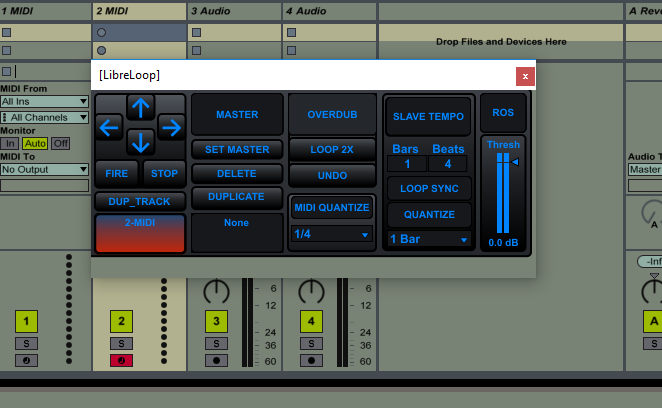The image size is (662, 408).
Task: Click the right arrow navigation button
Action: (x=171, y=127)
